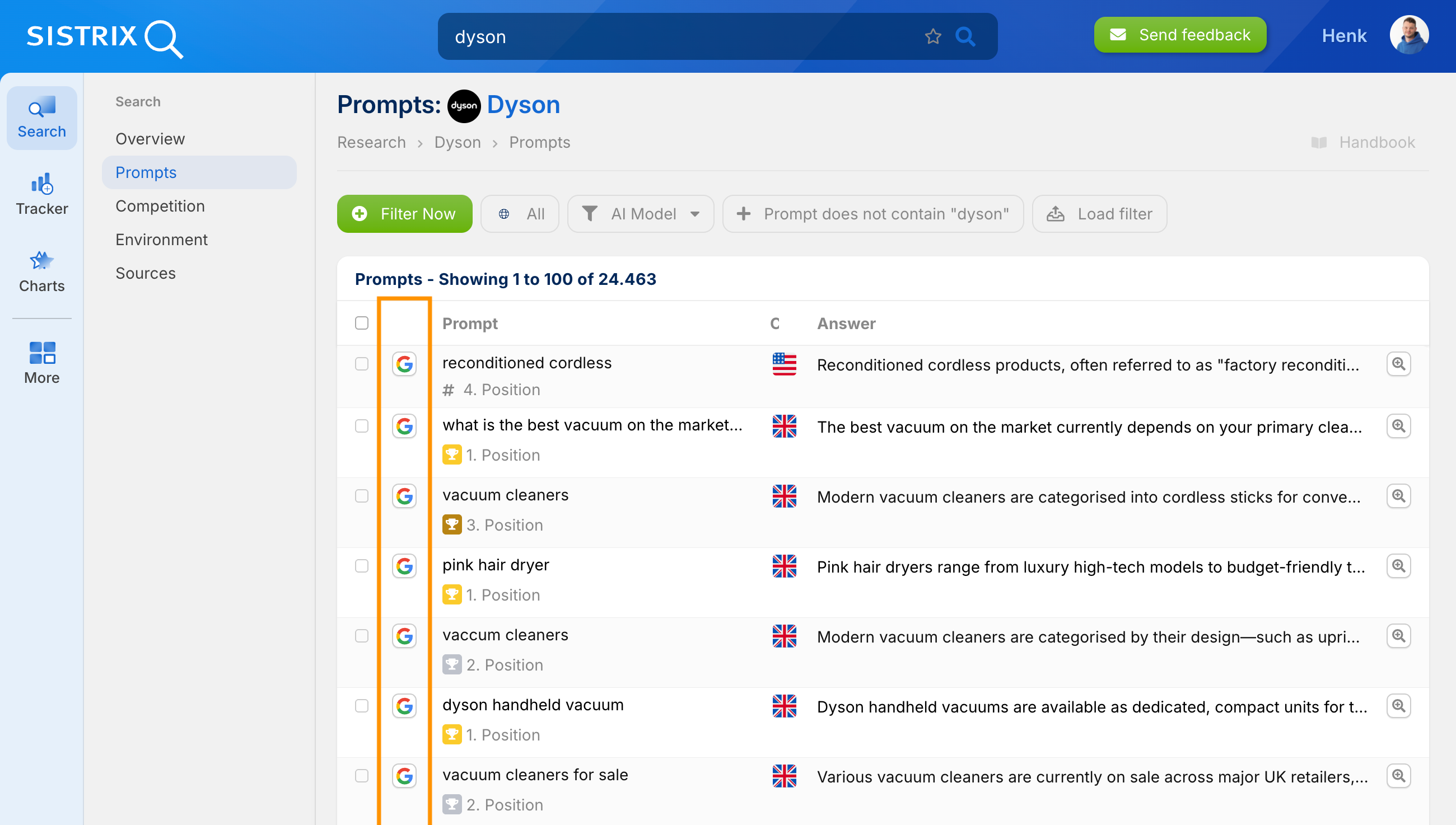Open the Charts section
1456x825 pixels.
pos(41,271)
